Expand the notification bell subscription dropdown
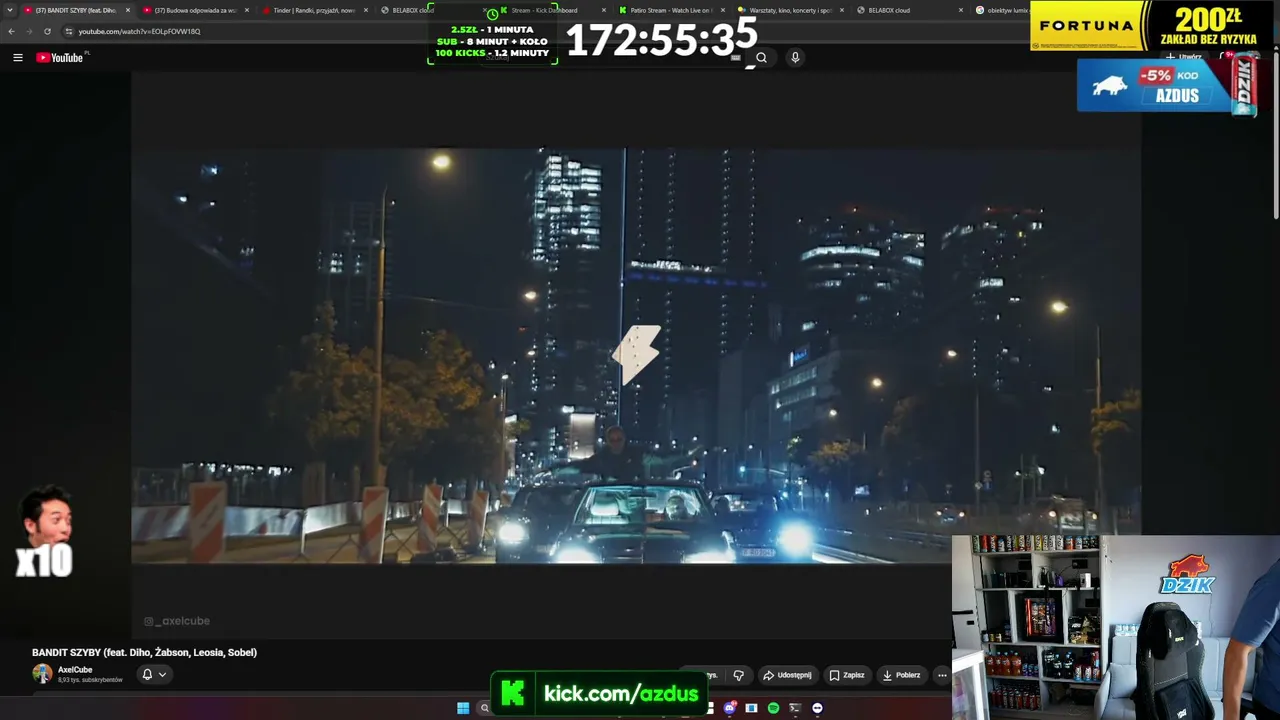 pyautogui.click(x=154, y=675)
